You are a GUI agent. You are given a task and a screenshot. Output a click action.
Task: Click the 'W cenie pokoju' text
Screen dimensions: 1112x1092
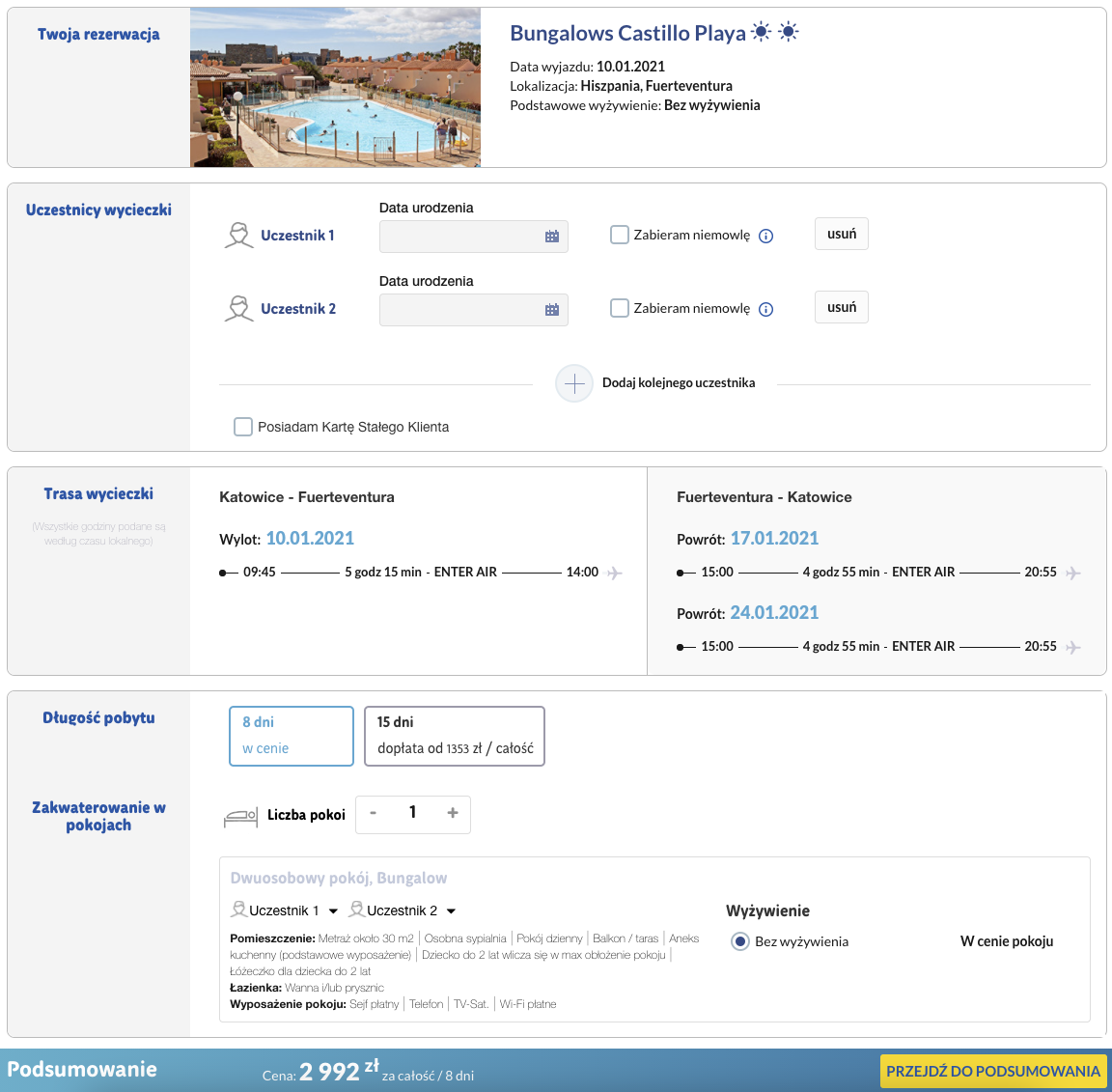(x=1007, y=941)
